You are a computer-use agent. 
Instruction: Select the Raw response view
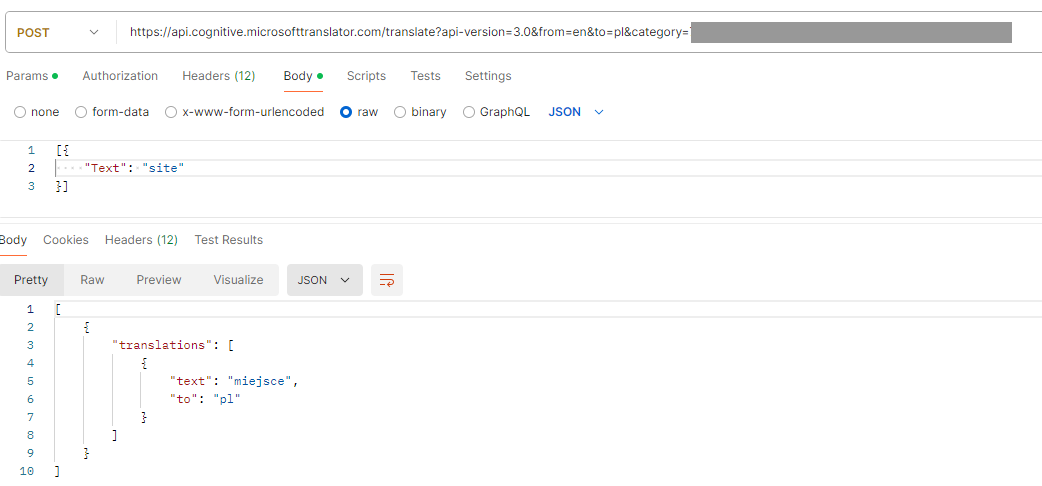[x=92, y=280]
